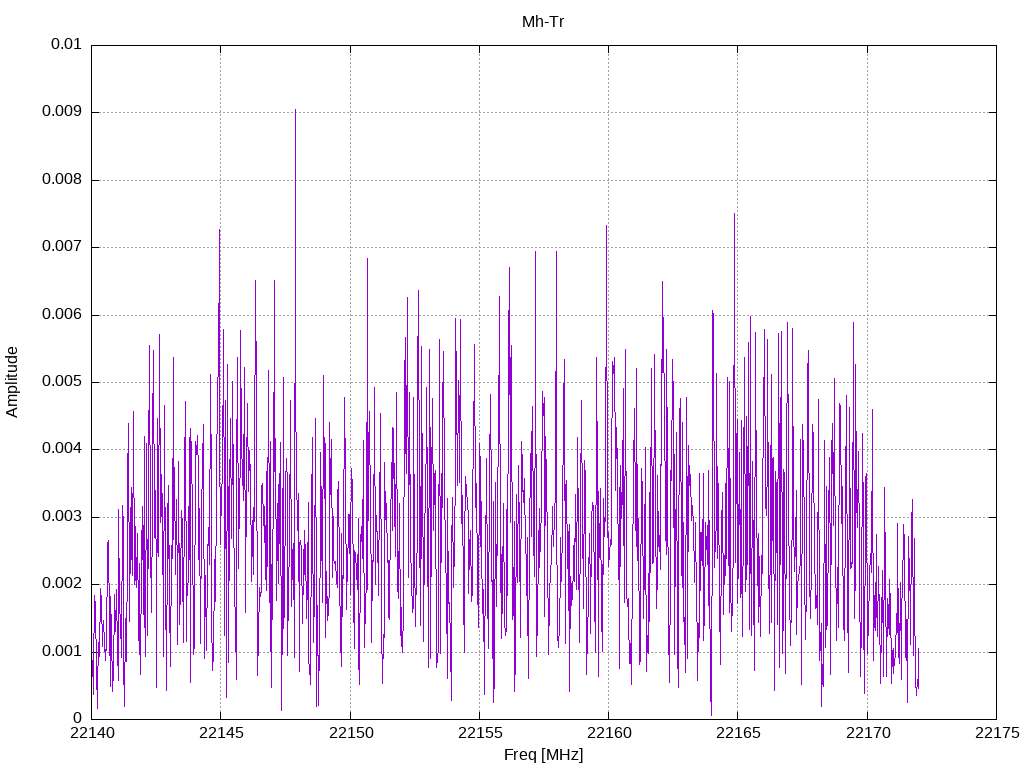Click the 0.003 y-axis tick label
The width and height of the screenshot is (1024, 768).
pyautogui.click(x=62, y=517)
